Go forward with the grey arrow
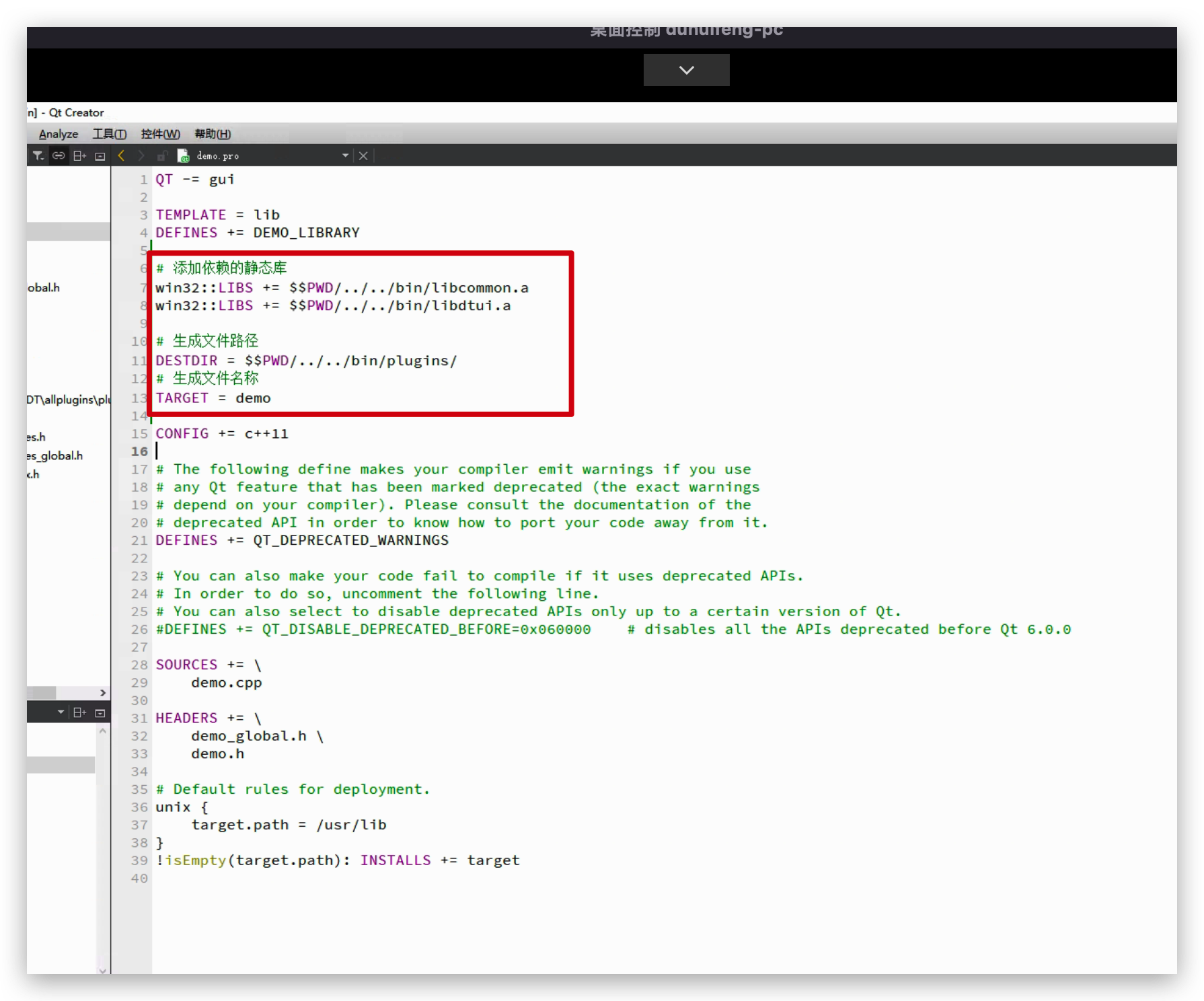This screenshot has height=1001, width=1204. [x=141, y=155]
